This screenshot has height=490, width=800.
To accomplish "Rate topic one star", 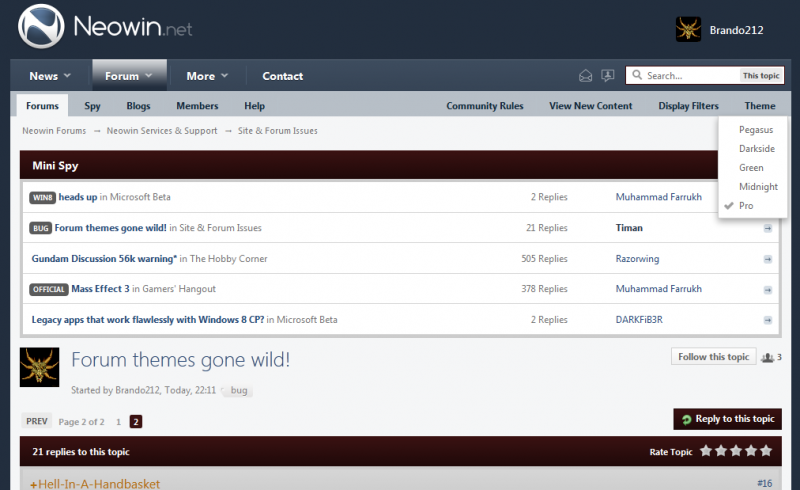I will (706, 451).
